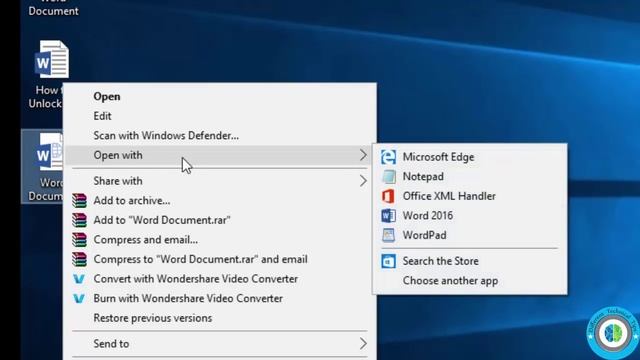The width and height of the screenshot is (640, 360).
Task: Choose Convert with Wondershare Video Converter
Action: 220,279
